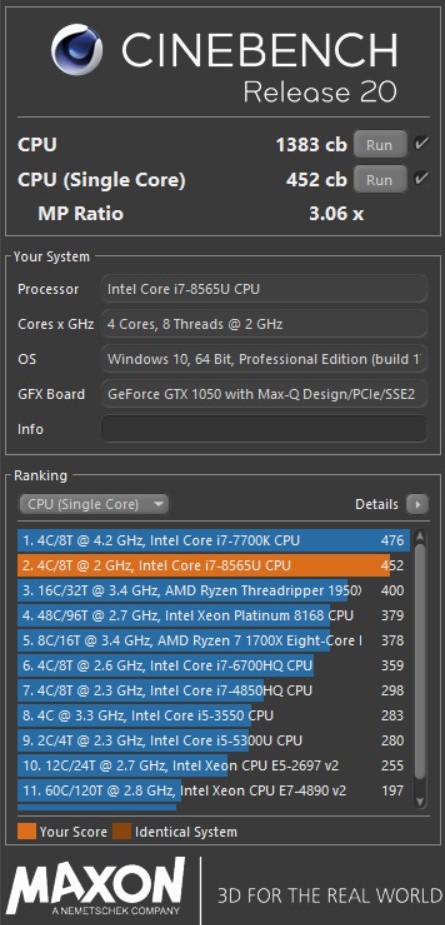Click the empty Info input field
The width and height of the screenshot is (445, 925).
click(x=264, y=429)
